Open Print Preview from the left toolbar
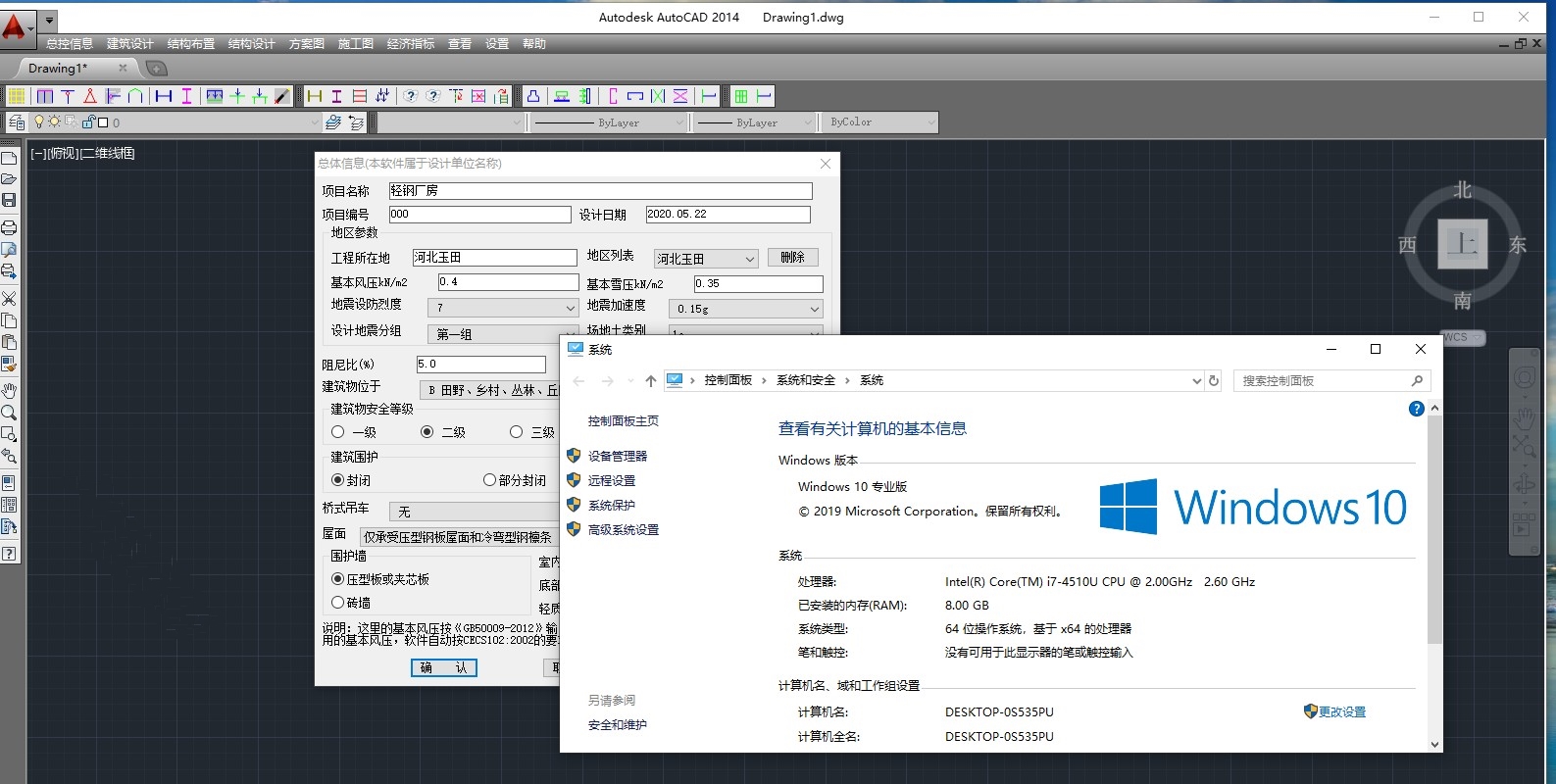This screenshot has width=1556, height=784. [9, 250]
